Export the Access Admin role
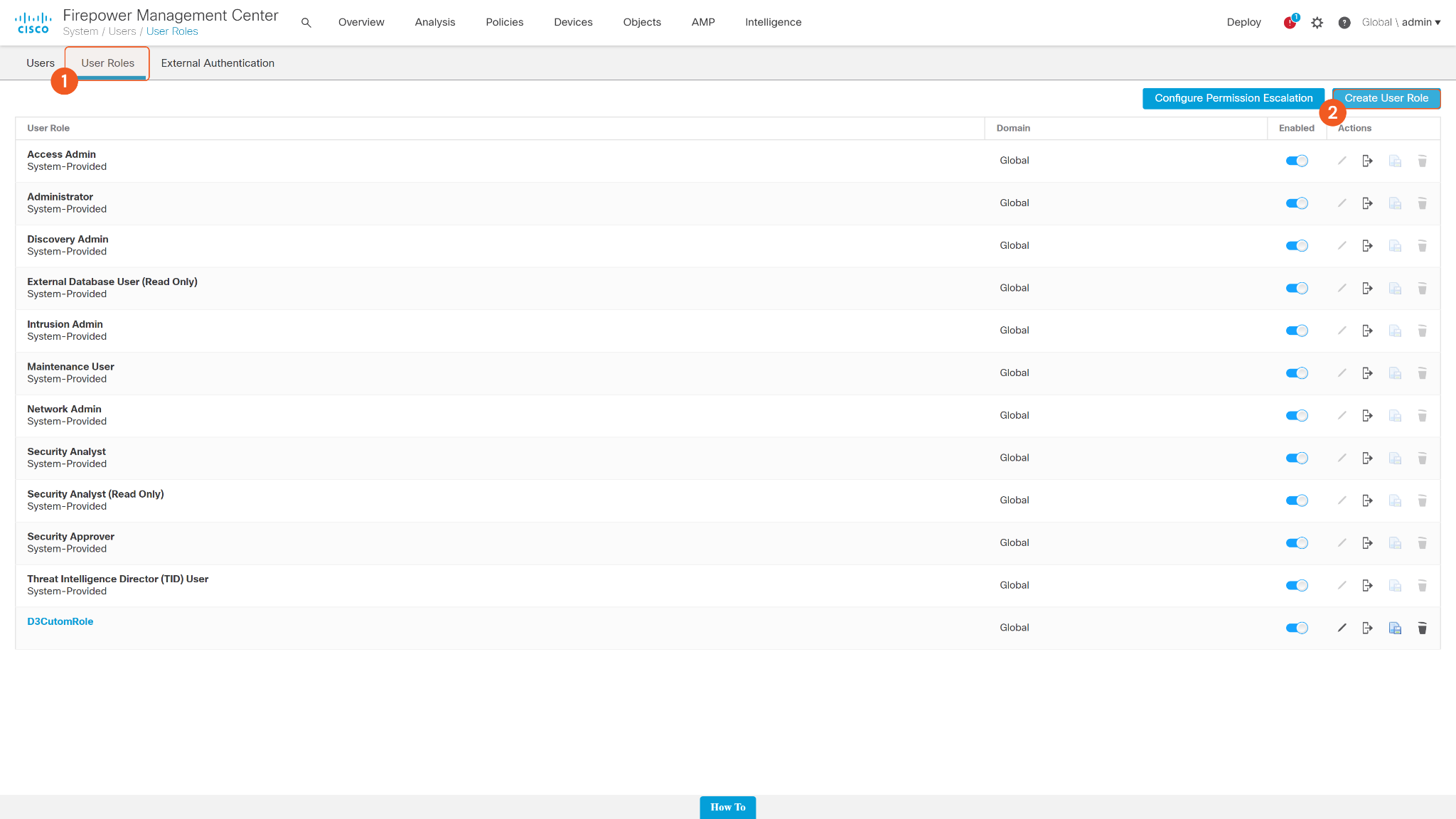 [x=1367, y=161]
